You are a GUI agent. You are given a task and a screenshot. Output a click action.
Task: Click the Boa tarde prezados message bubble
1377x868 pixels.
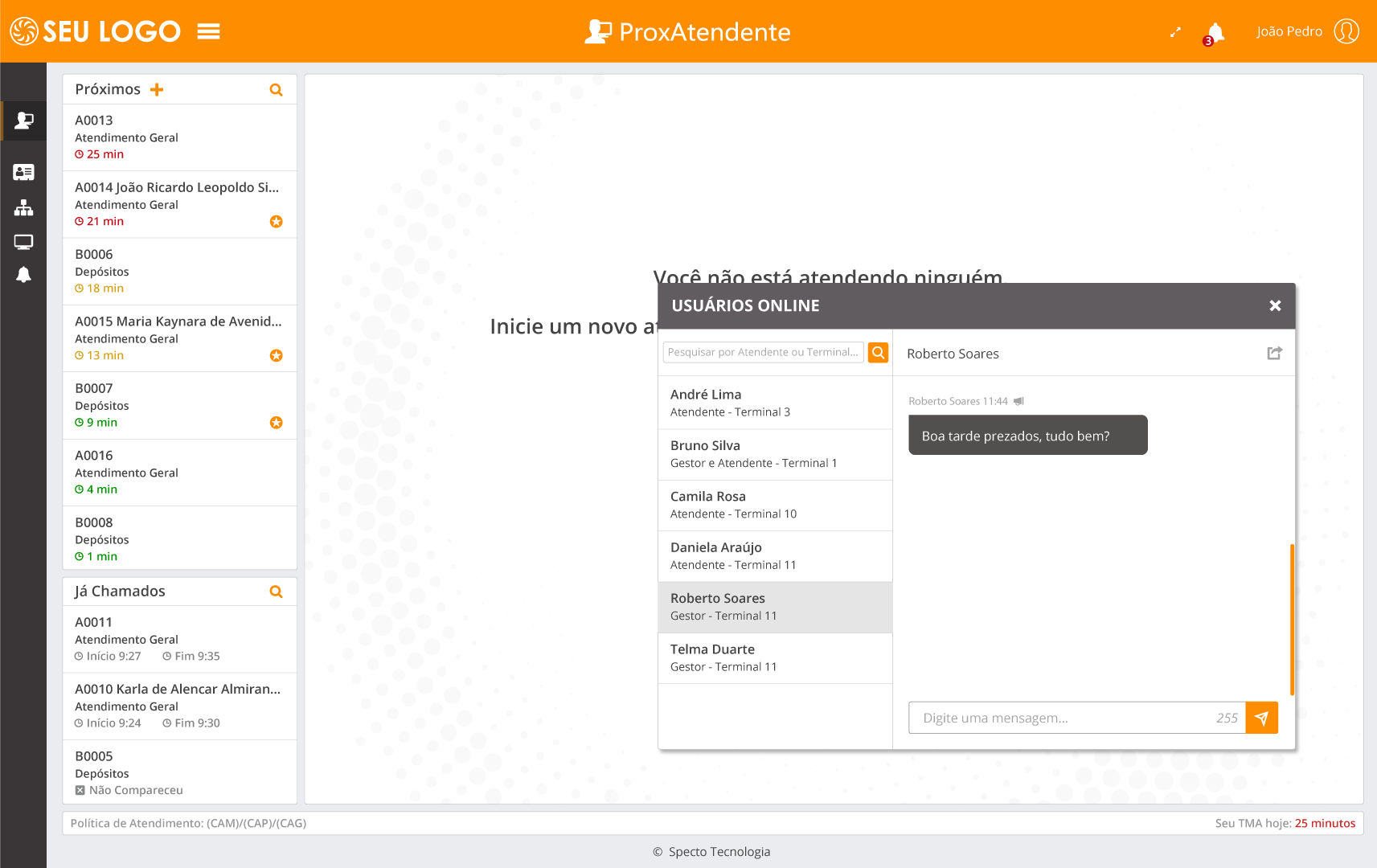point(1027,435)
